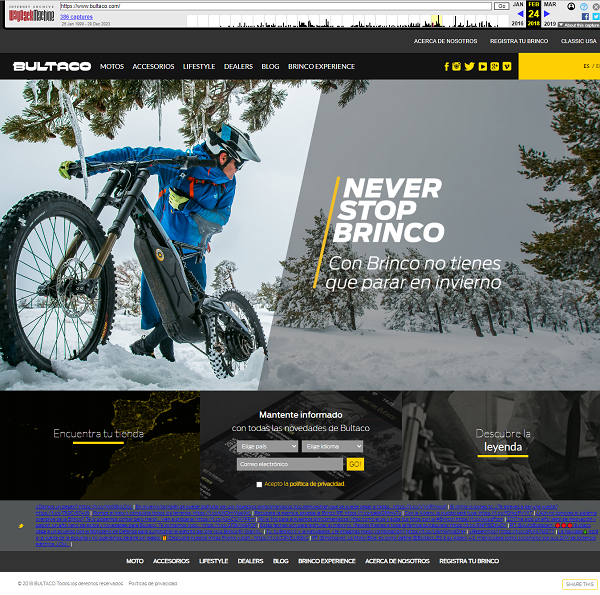Screen dimensions: 600x595
Task: Check the privacy policy acceptance checkbox
Action: click(260, 484)
